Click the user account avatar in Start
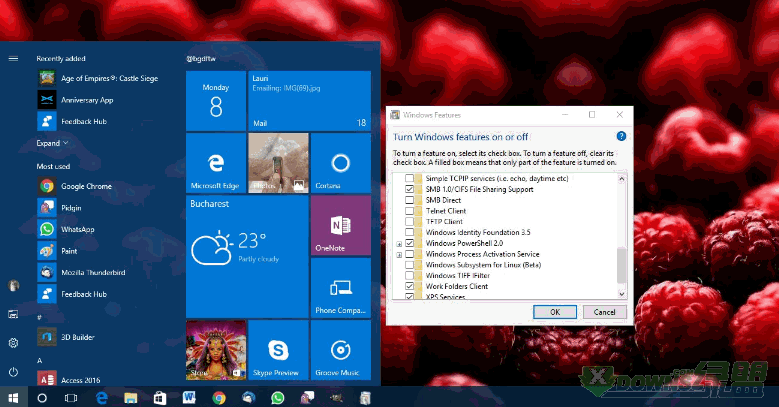Viewport: 779px width, 407px height. [x=13, y=285]
